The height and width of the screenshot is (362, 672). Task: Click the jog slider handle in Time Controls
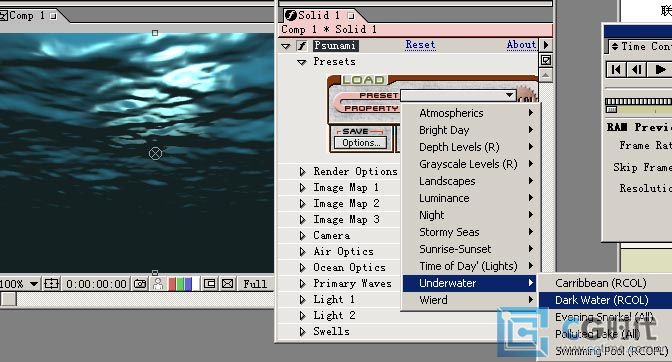612,110
